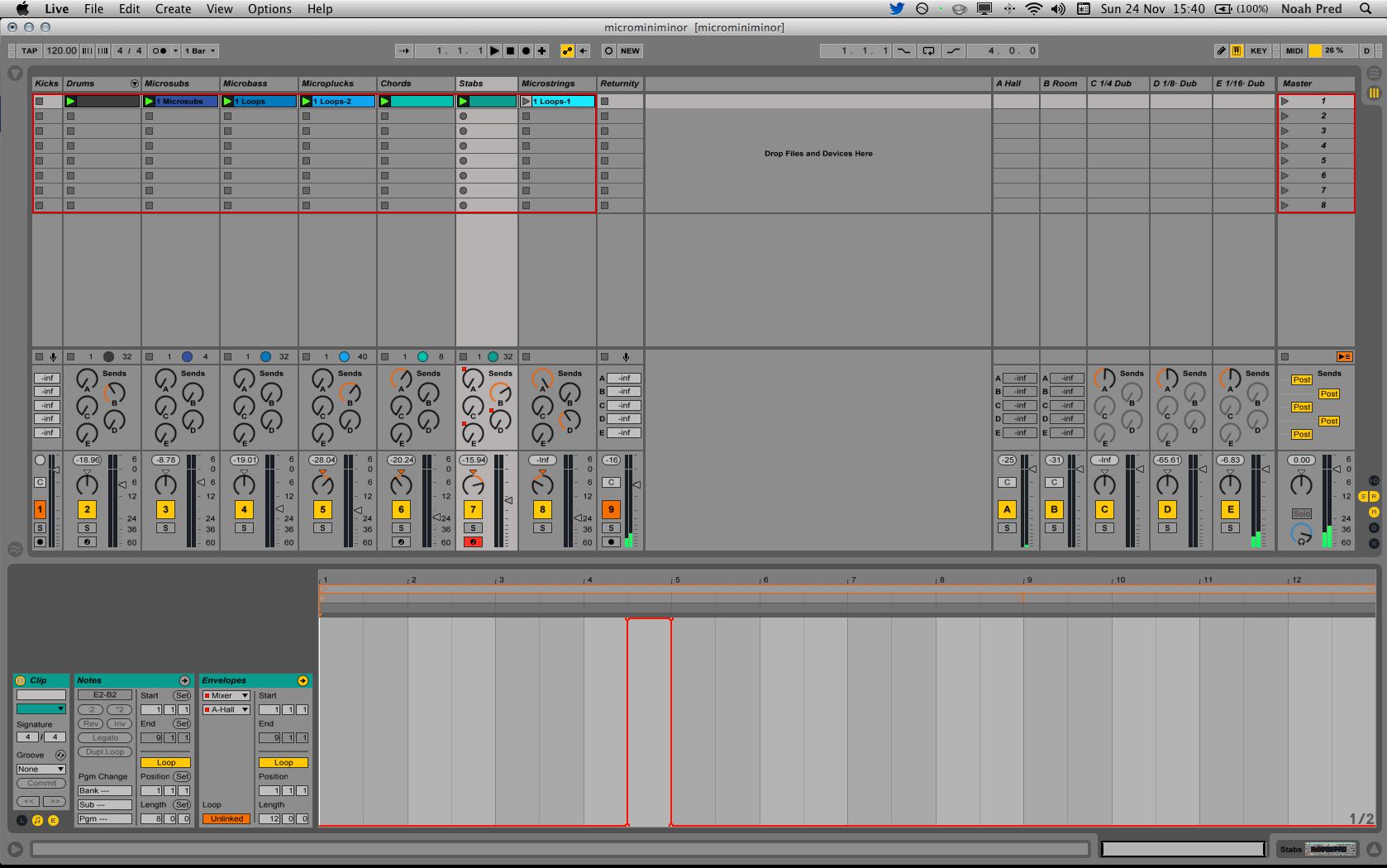Click the Master Solo button
The height and width of the screenshot is (868, 1387).
click(1301, 513)
